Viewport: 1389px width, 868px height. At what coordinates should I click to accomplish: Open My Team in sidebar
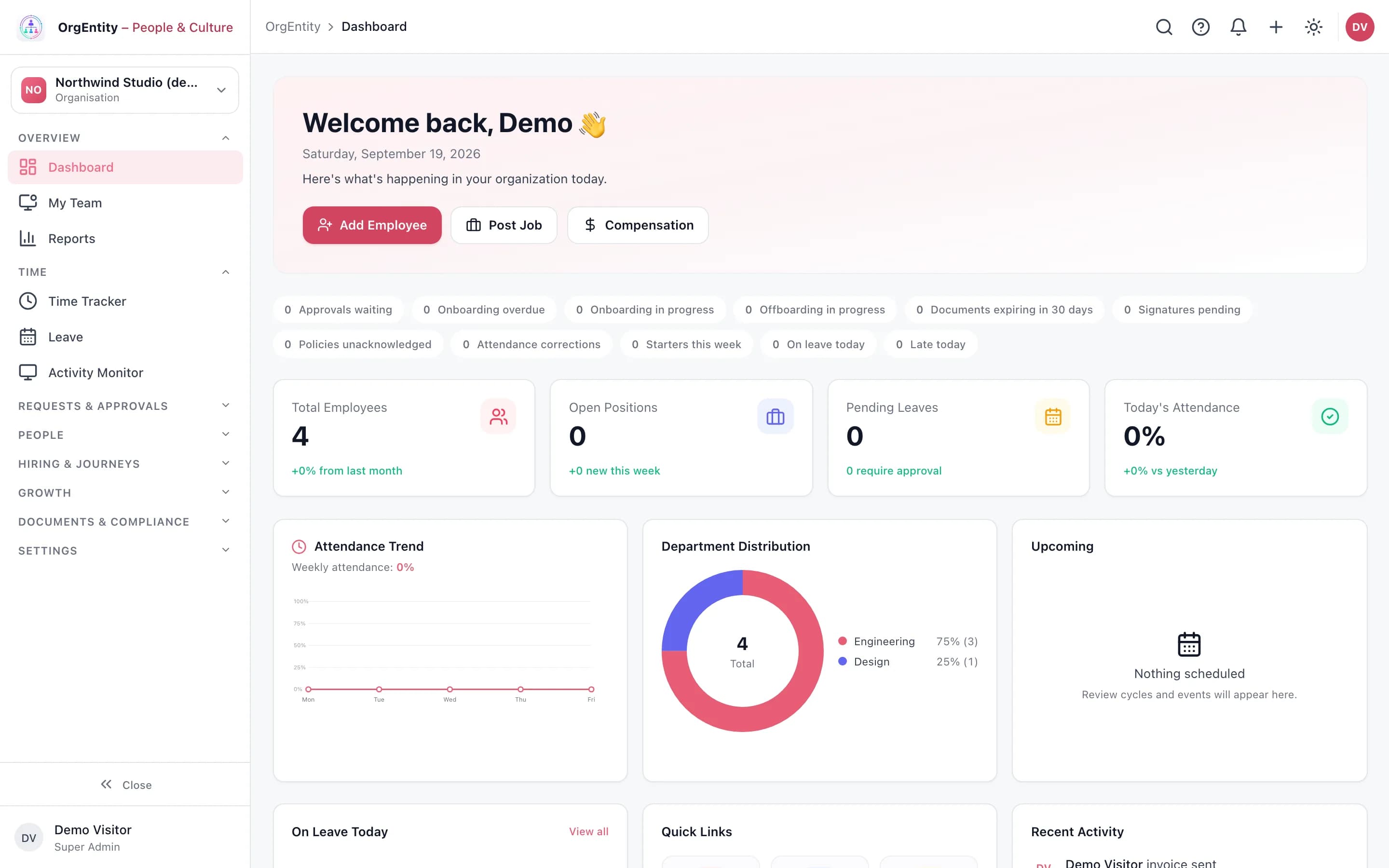click(125, 203)
